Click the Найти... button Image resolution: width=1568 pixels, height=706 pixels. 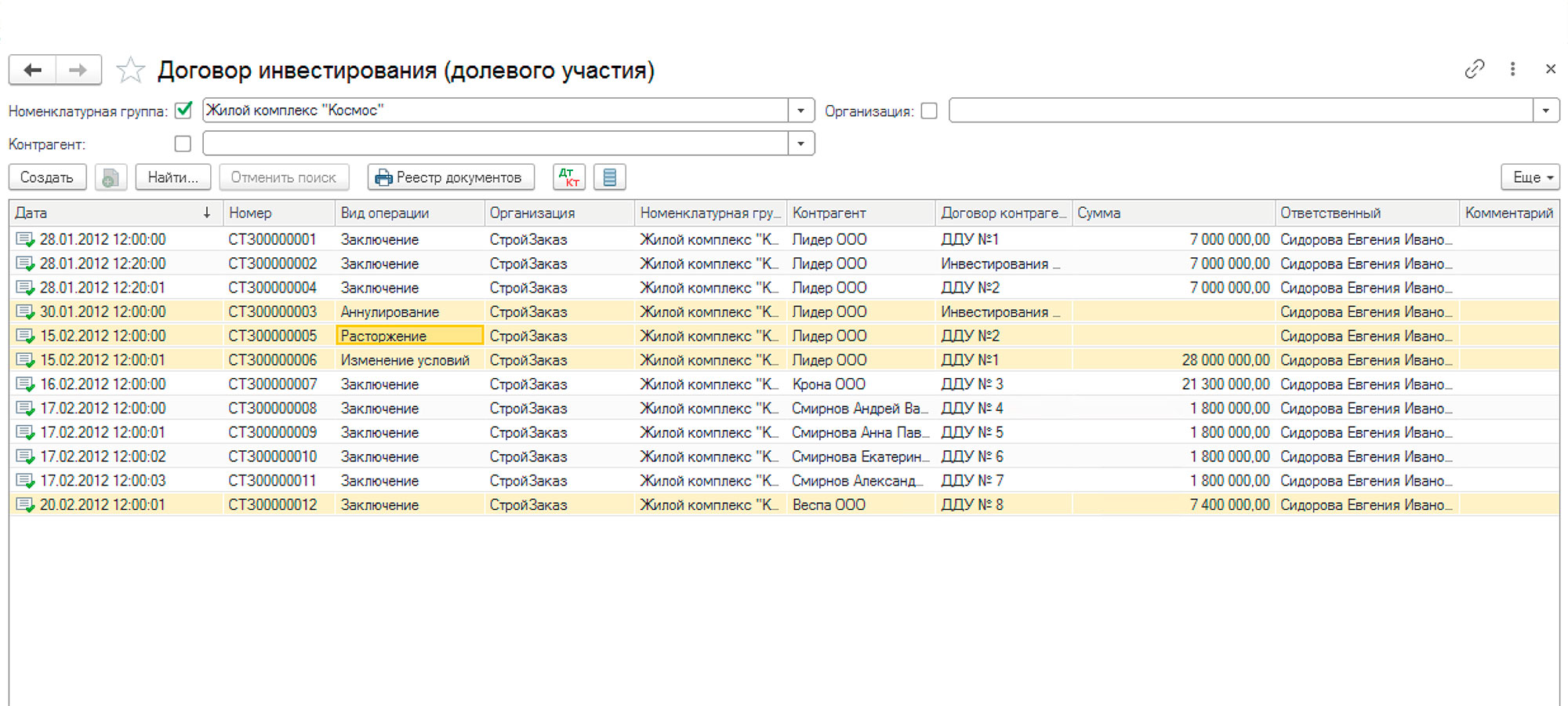pyautogui.click(x=172, y=177)
